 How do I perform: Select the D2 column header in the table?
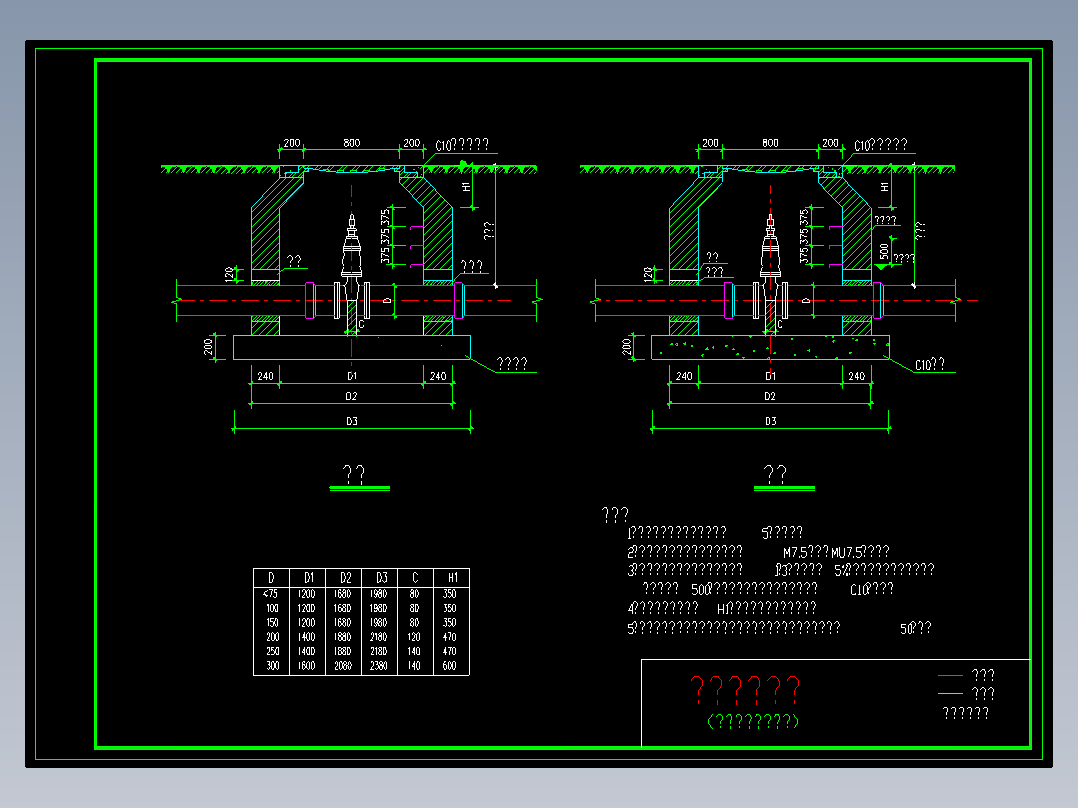(x=345, y=578)
